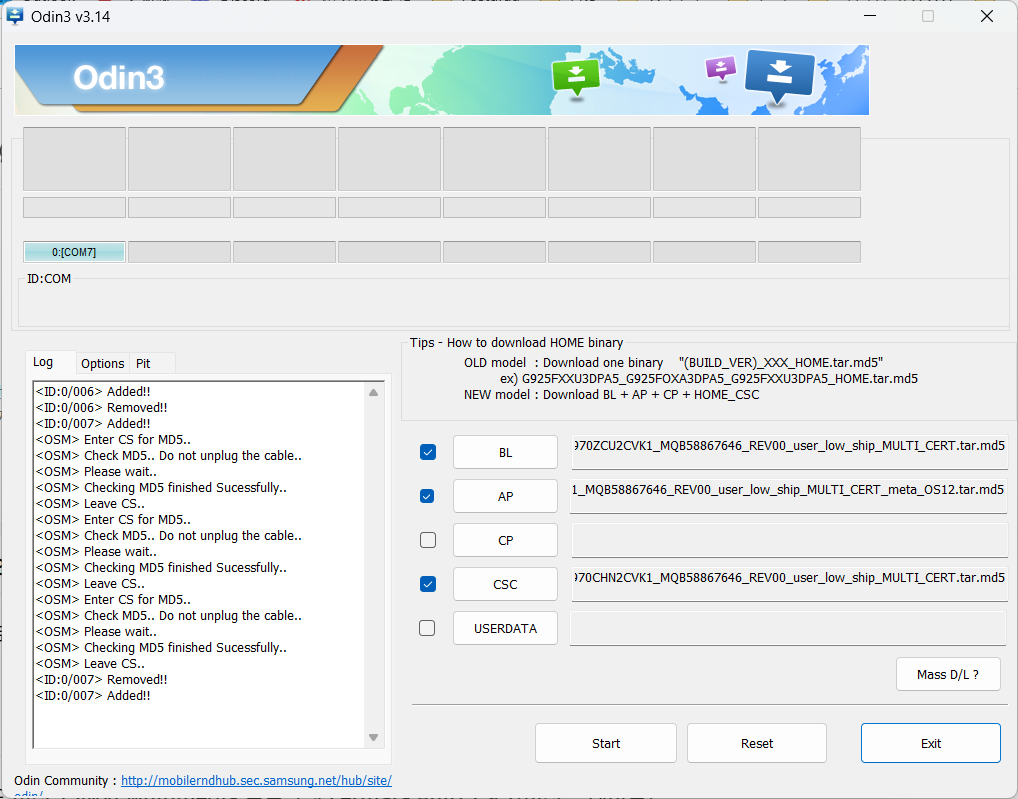
Task: Click the BL file button
Action: [x=505, y=452]
